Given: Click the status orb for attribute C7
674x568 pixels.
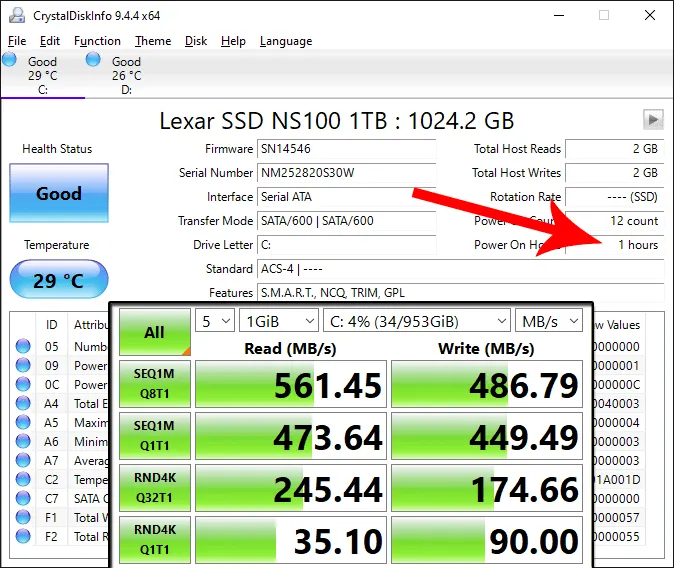Looking at the screenshot, I should (x=23, y=498).
